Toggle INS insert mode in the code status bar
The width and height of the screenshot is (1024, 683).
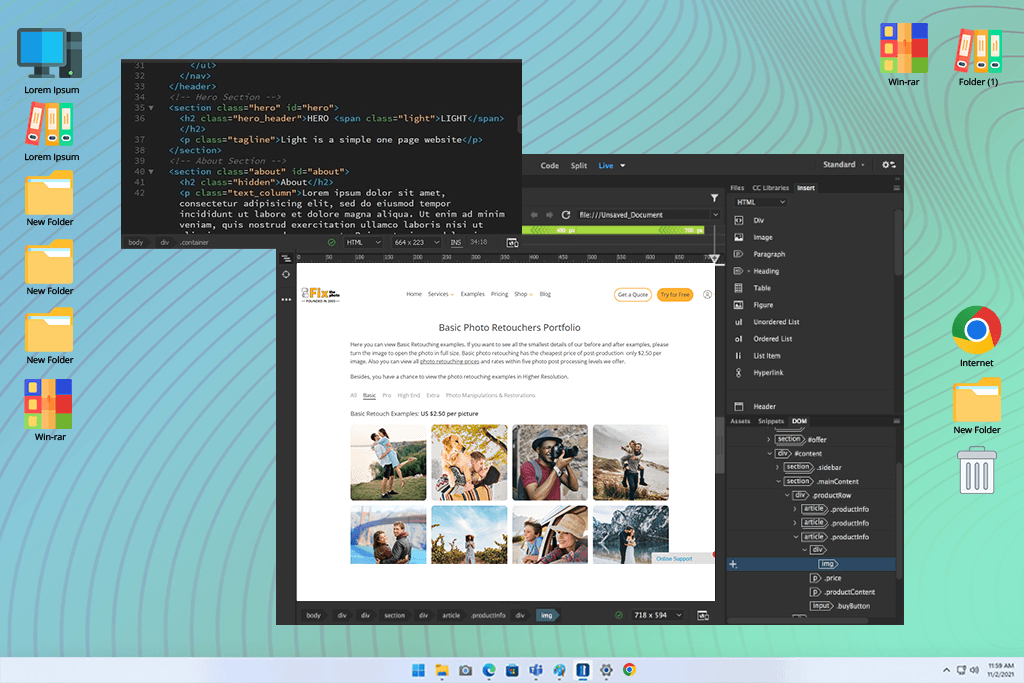[456, 242]
